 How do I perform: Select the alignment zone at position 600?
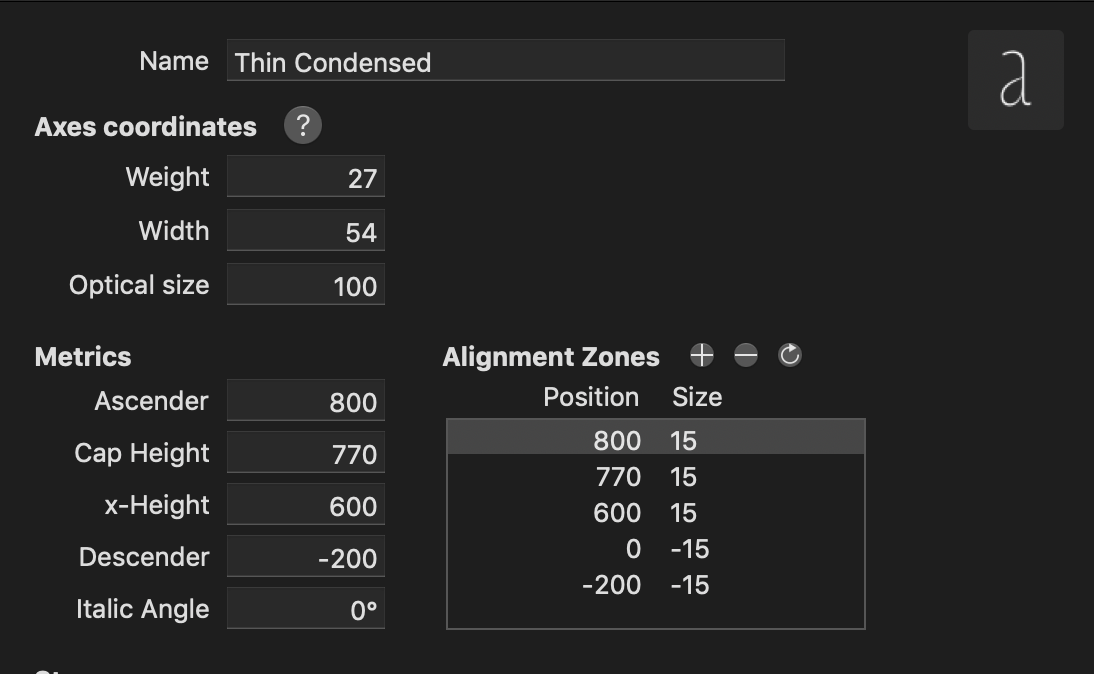[x=655, y=512]
